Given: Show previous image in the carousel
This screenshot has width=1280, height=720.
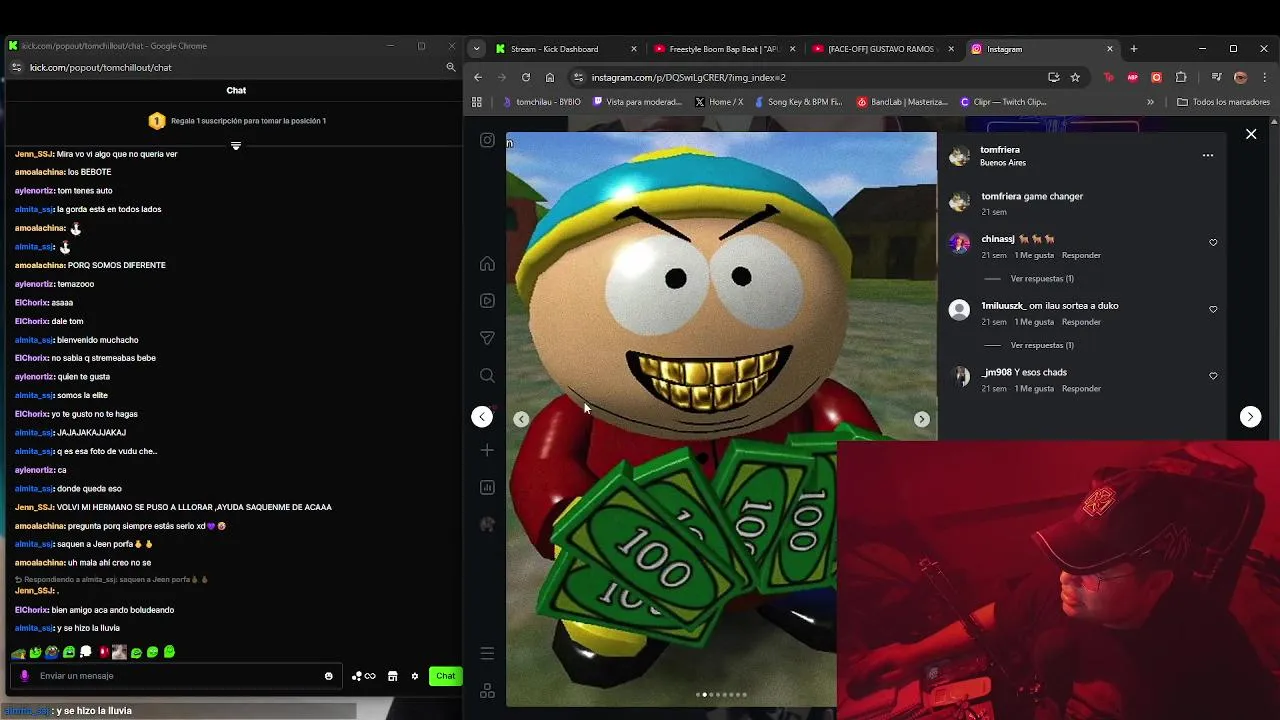Looking at the screenshot, I should click(521, 420).
